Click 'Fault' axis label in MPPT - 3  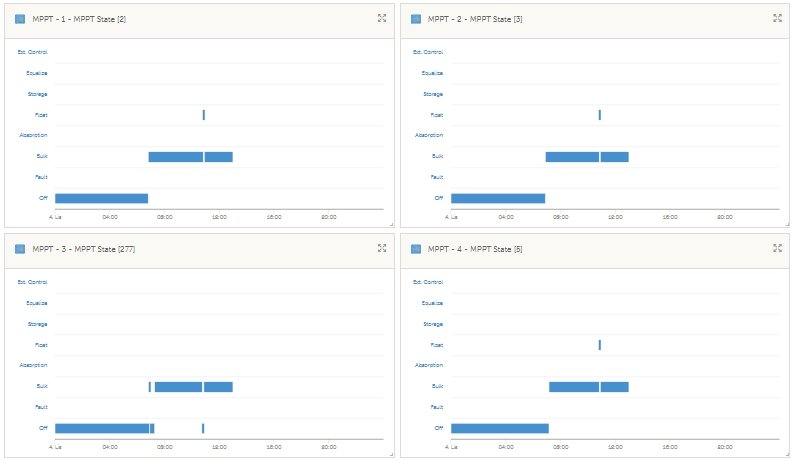(x=41, y=407)
